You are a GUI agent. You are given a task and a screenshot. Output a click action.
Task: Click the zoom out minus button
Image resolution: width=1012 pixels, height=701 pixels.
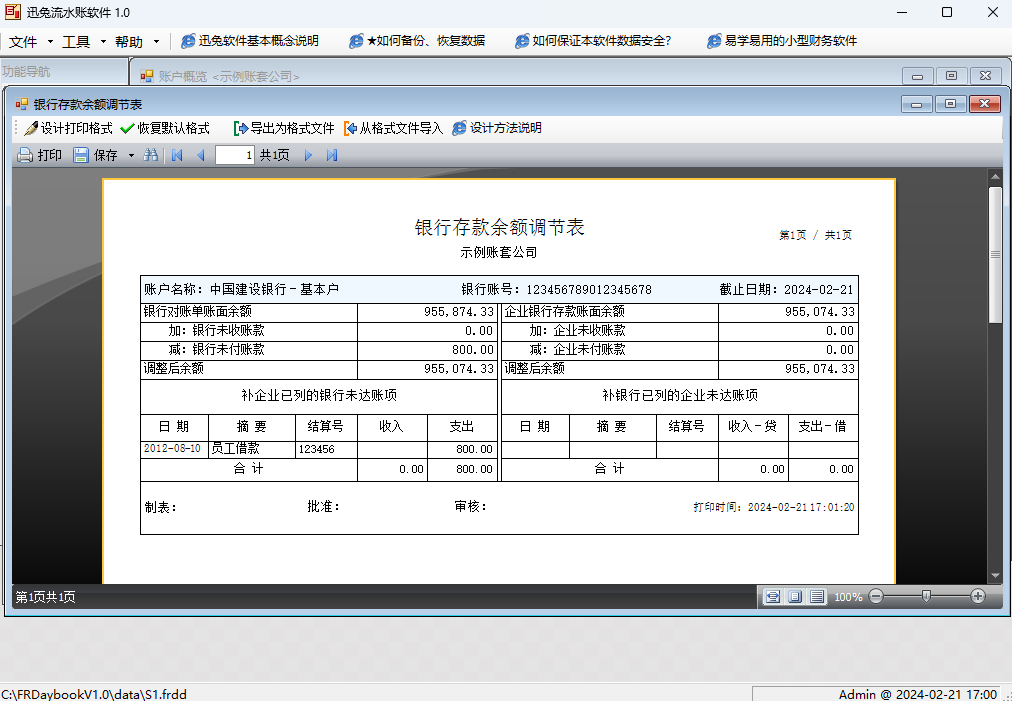pyautogui.click(x=876, y=596)
